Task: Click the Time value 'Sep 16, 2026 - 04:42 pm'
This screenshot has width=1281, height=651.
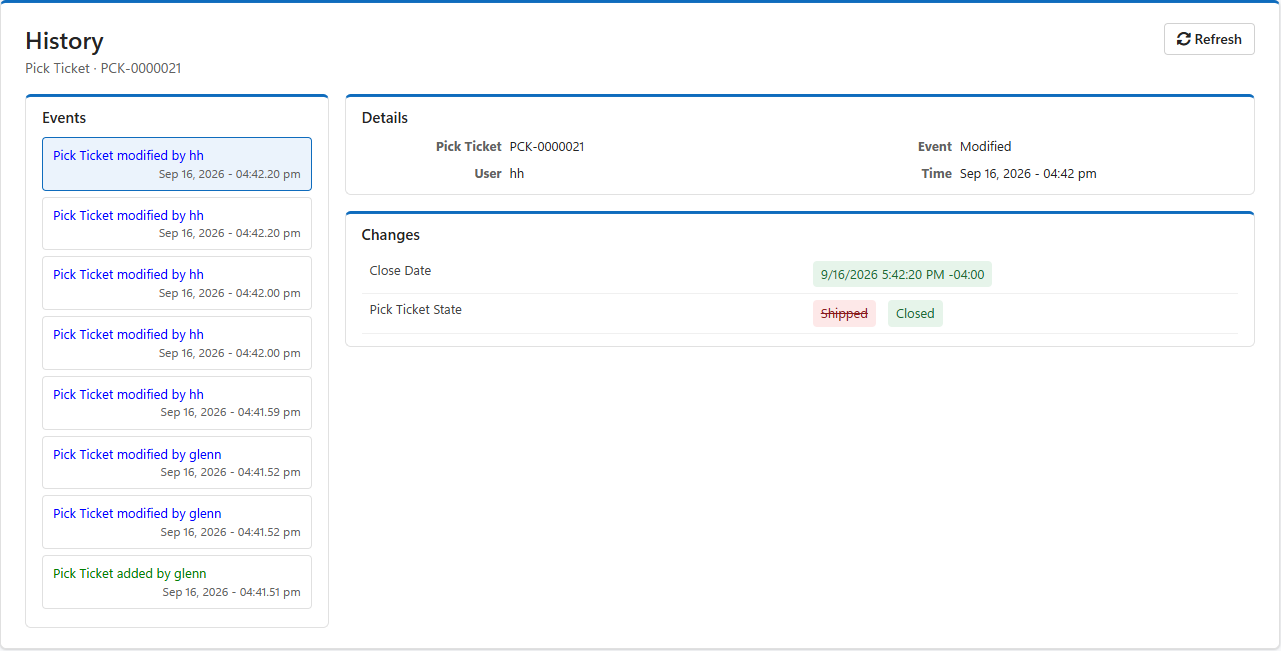Action: click(1028, 174)
